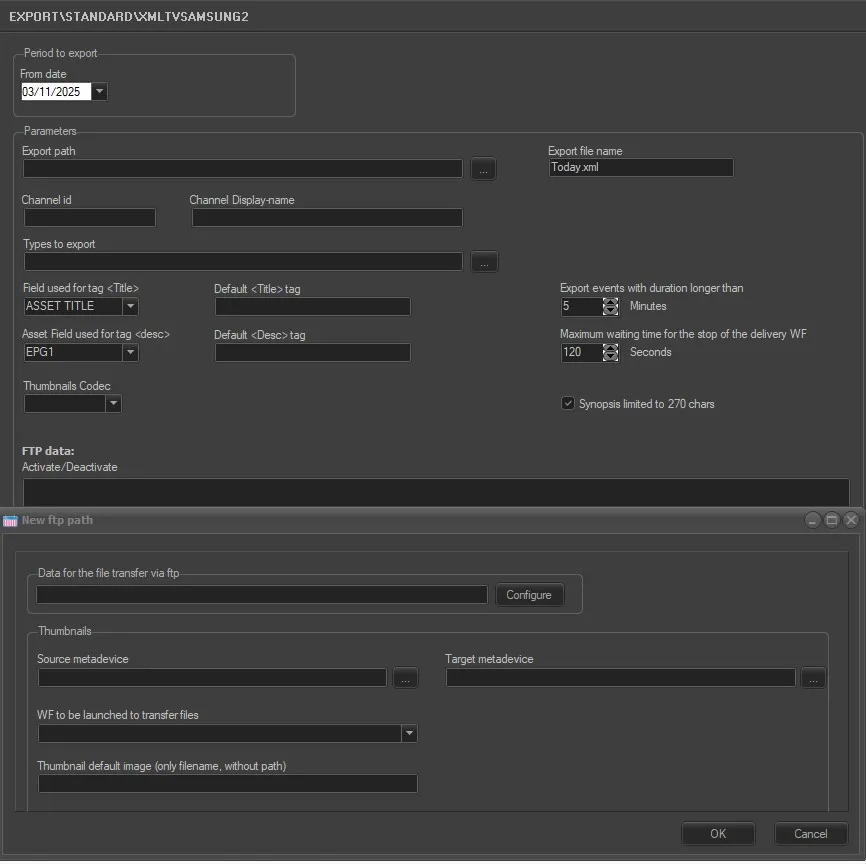Click the OK button
This screenshot has height=864, width=866.
coord(718,833)
